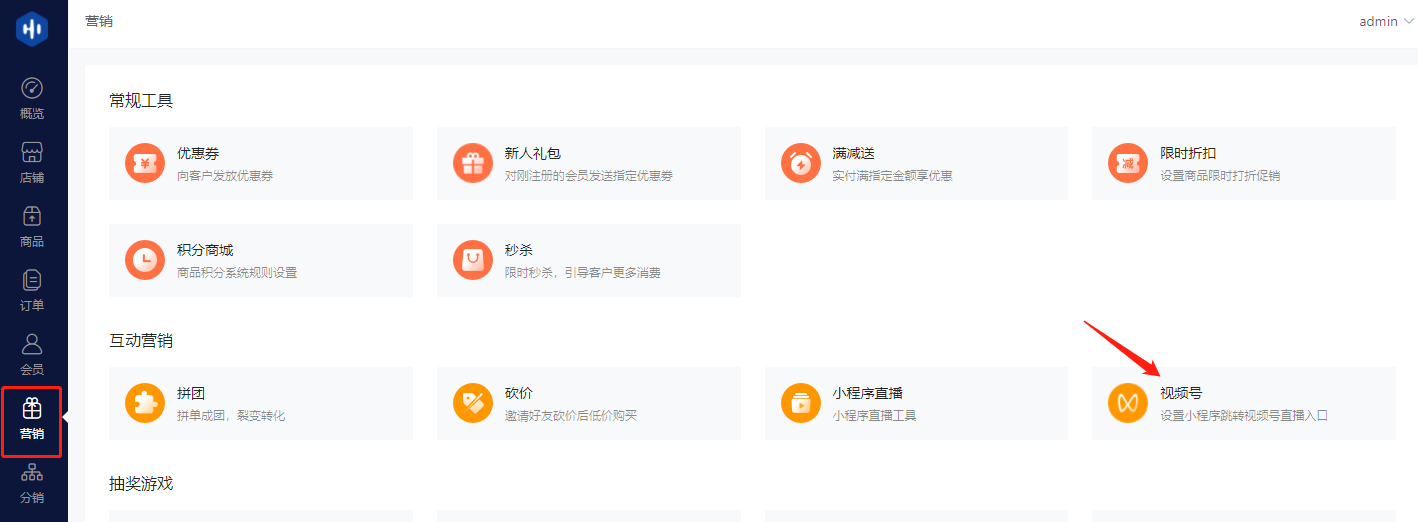The height and width of the screenshot is (522, 1418).
Task: Click description 邀请好友砍价后低价购买
Action: click(571, 416)
